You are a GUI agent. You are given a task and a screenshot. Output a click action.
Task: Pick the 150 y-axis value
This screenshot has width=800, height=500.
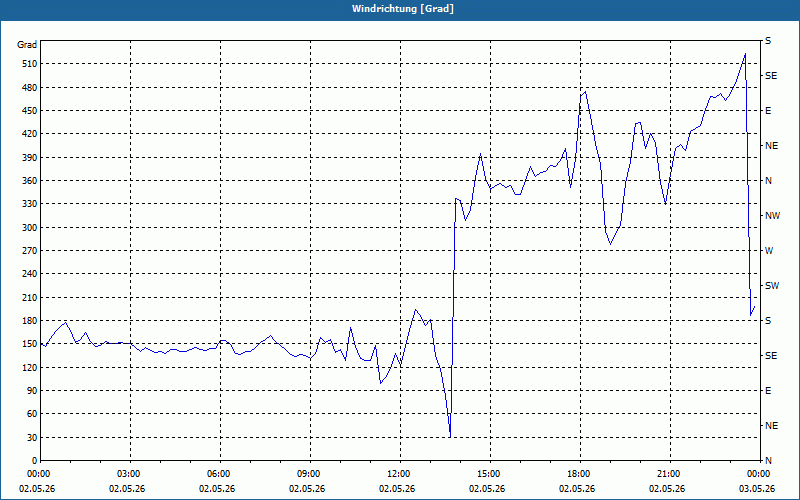coord(29,344)
